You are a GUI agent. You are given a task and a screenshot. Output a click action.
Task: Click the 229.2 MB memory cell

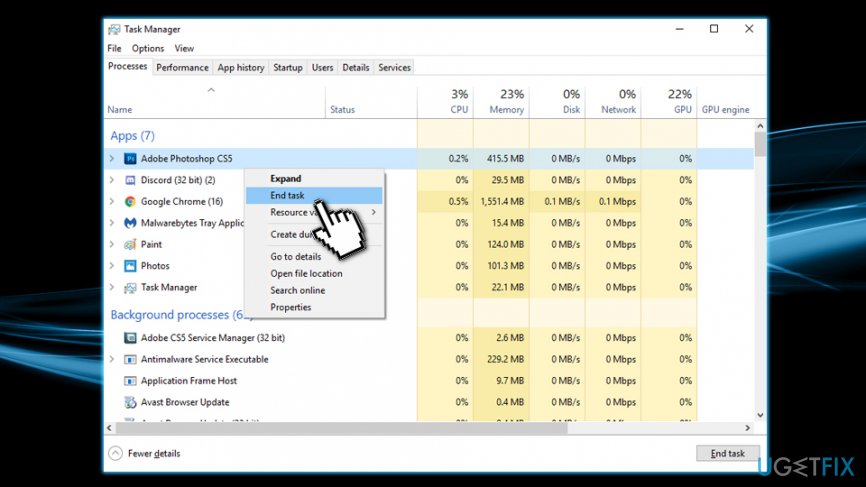tap(501, 359)
